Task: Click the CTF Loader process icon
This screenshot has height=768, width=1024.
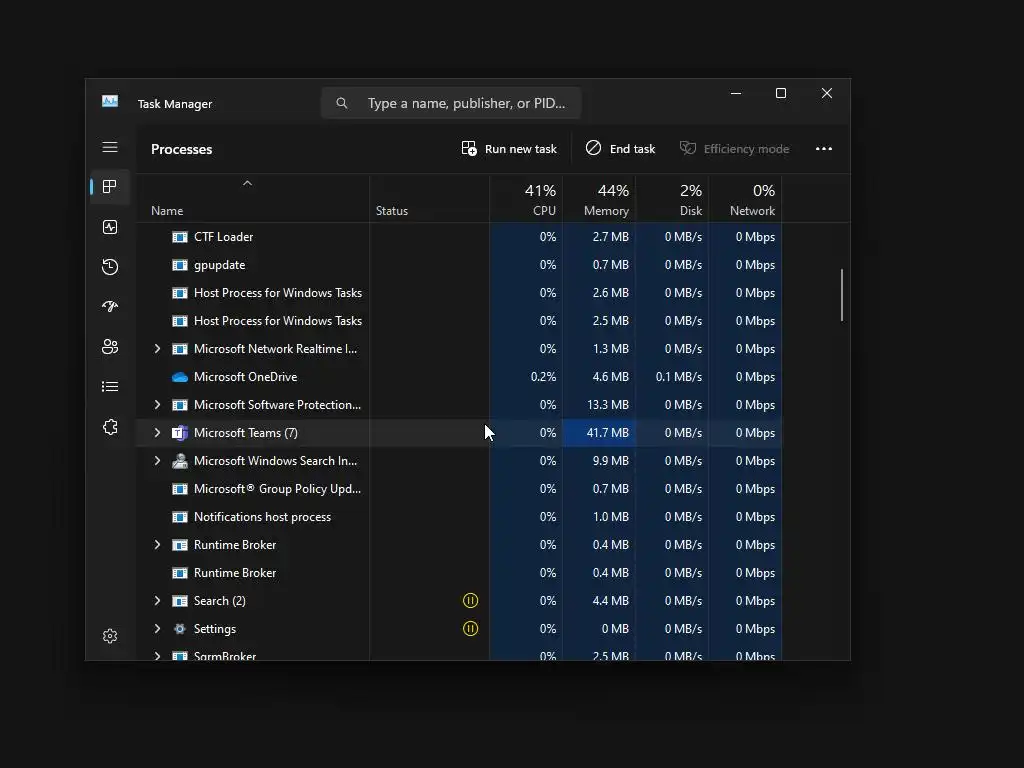Action: click(x=180, y=237)
